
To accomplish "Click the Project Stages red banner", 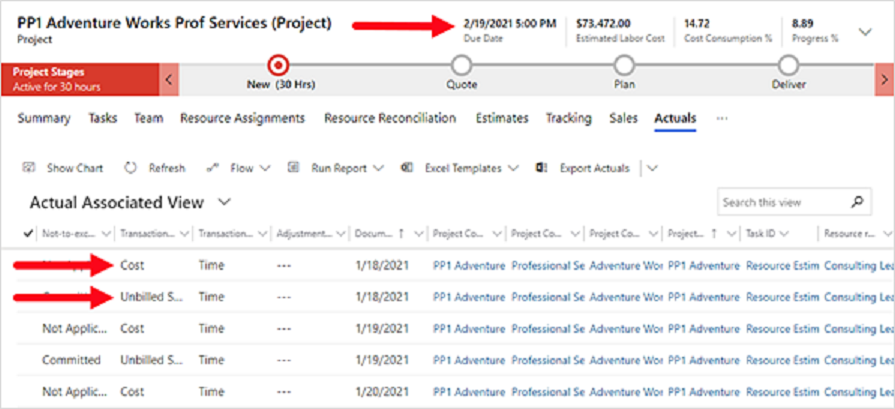I will click(x=79, y=79).
